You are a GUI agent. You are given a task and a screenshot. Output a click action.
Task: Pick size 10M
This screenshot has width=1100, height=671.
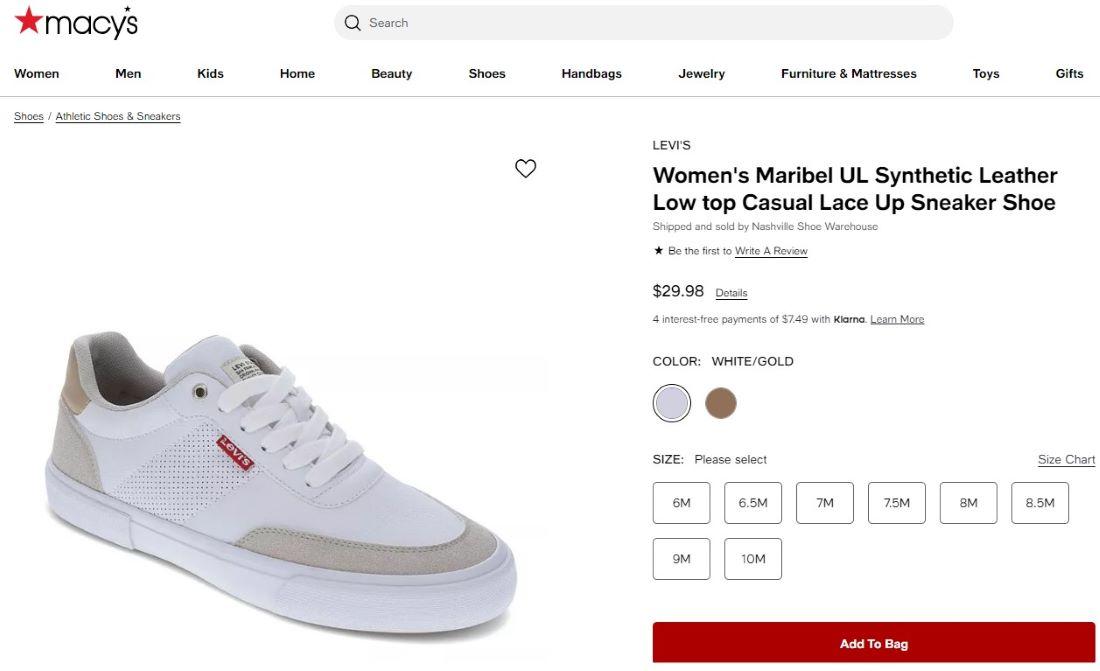point(753,559)
